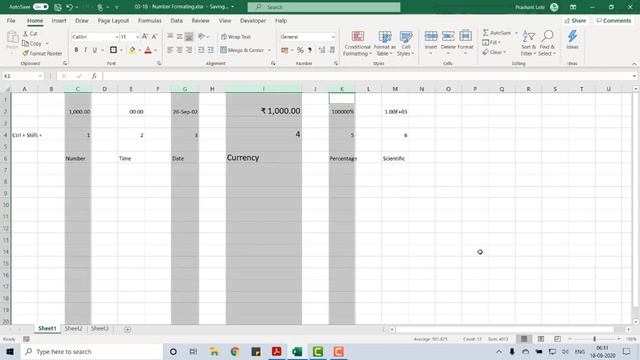The image size is (640, 360).
Task: Switch to the Page Layout tab
Action: coord(113,20)
